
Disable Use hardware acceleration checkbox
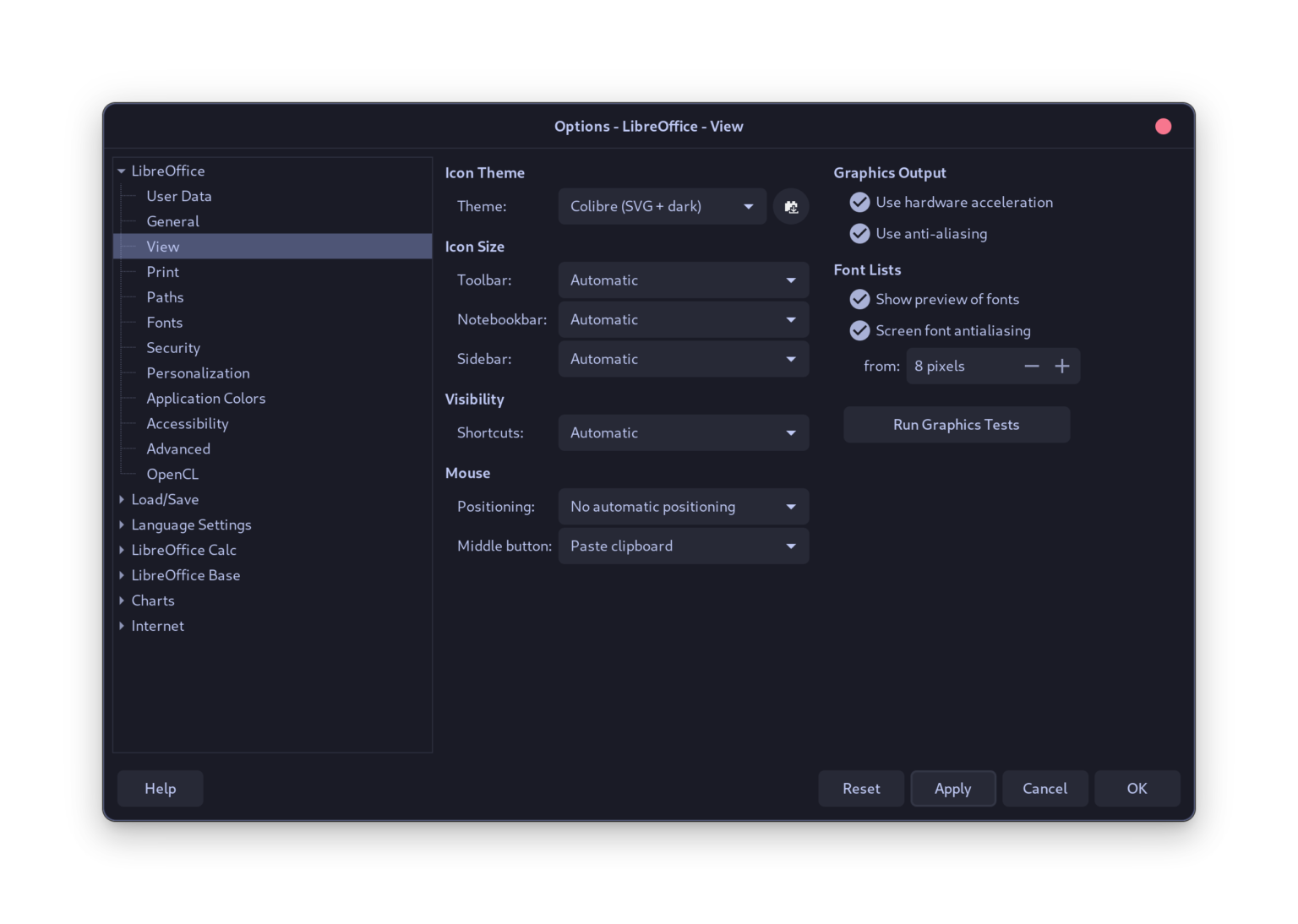pos(859,203)
